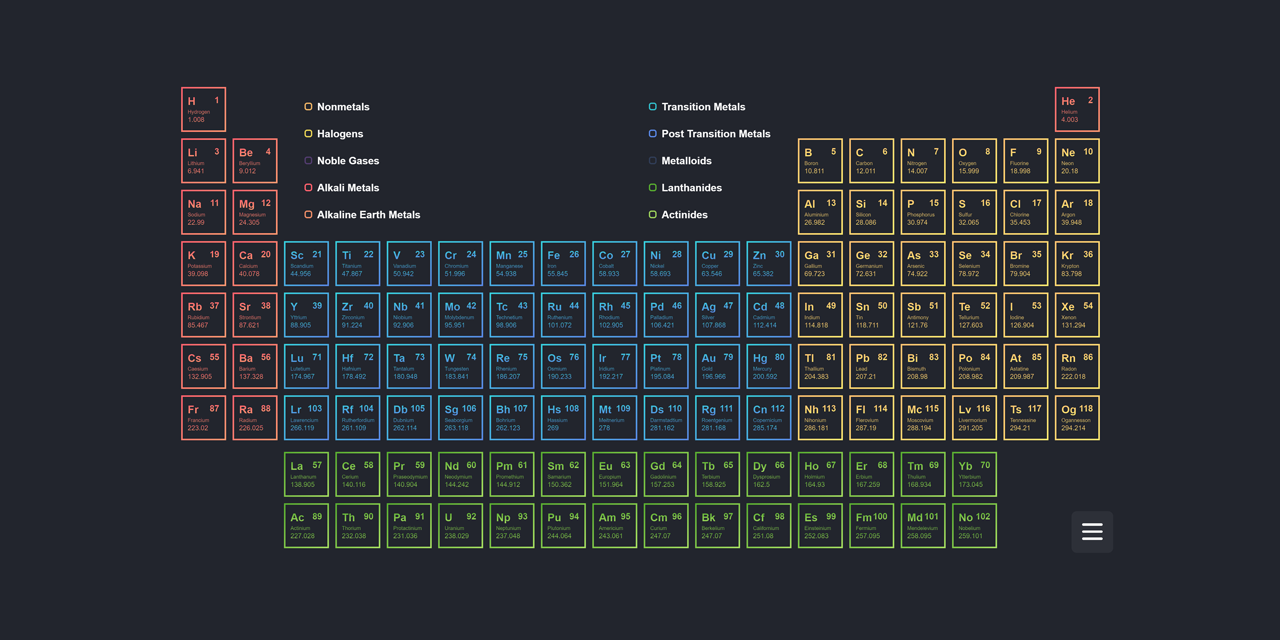
Task: Toggle the Nonmetals legend checkbox
Action: click(308, 107)
